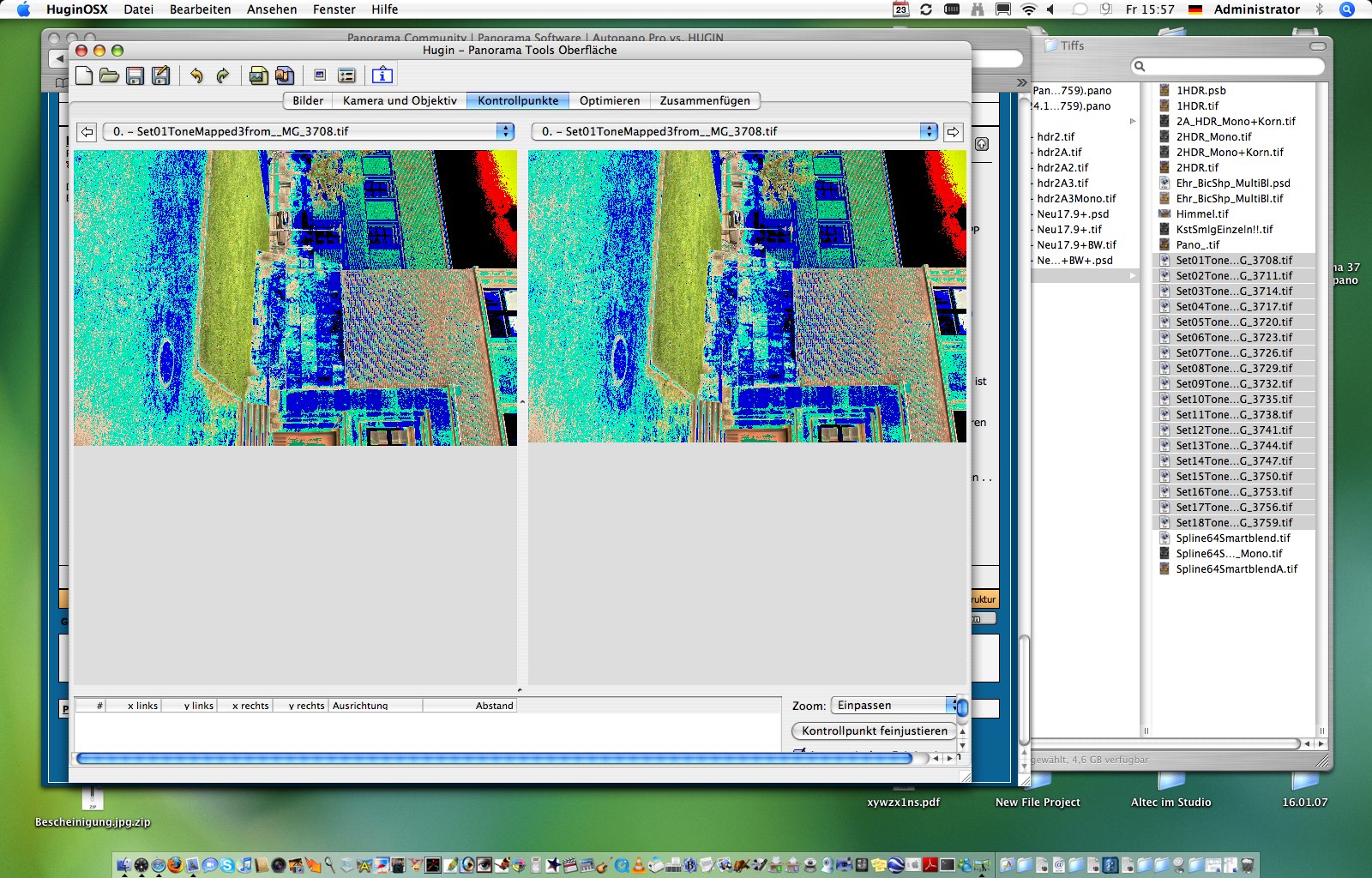
Task: Select Set05Tone...G_3720.tif in Finder list
Action: tap(1233, 322)
